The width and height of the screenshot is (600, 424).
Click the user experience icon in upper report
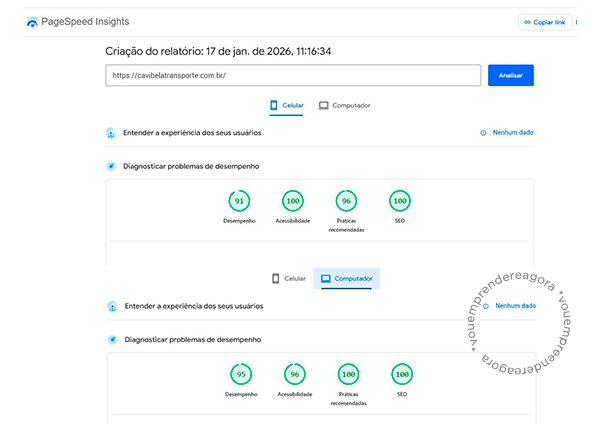click(111, 133)
